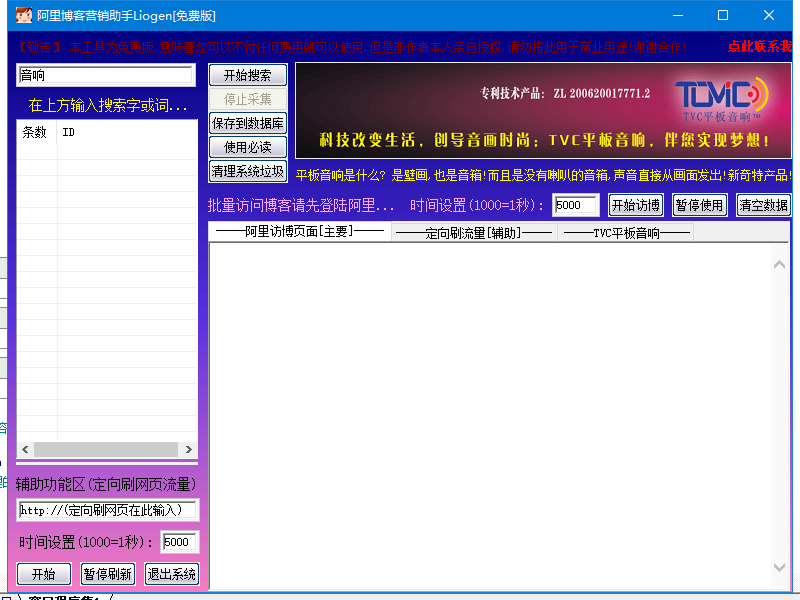Click the 暂停刷新 button
800x600 pixels.
pyautogui.click(x=108, y=574)
